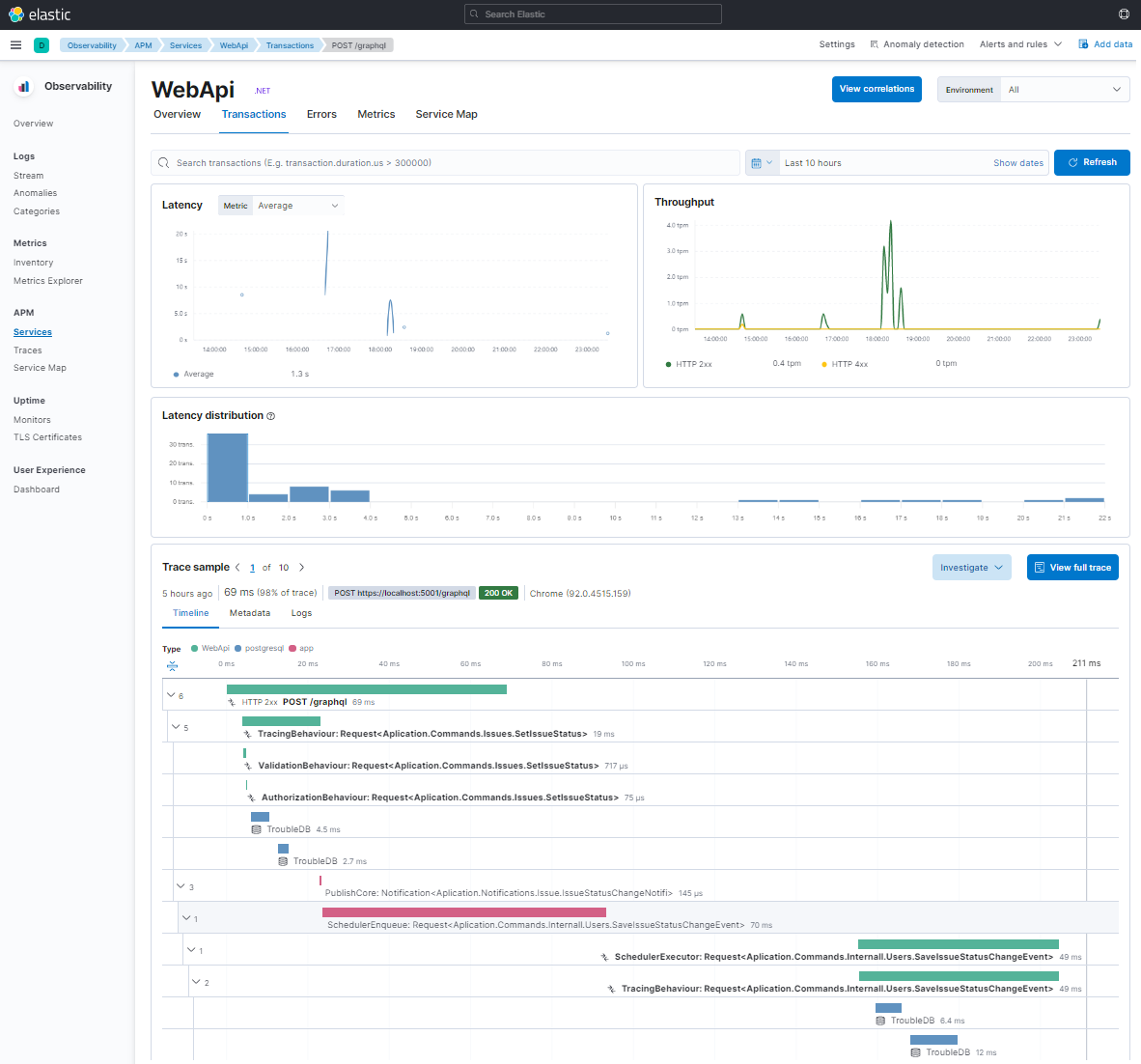Go to previous trace sample
Image resolution: width=1141 pixels, height=1064 pixels.
pyautogui.click(x=238, y=568)
